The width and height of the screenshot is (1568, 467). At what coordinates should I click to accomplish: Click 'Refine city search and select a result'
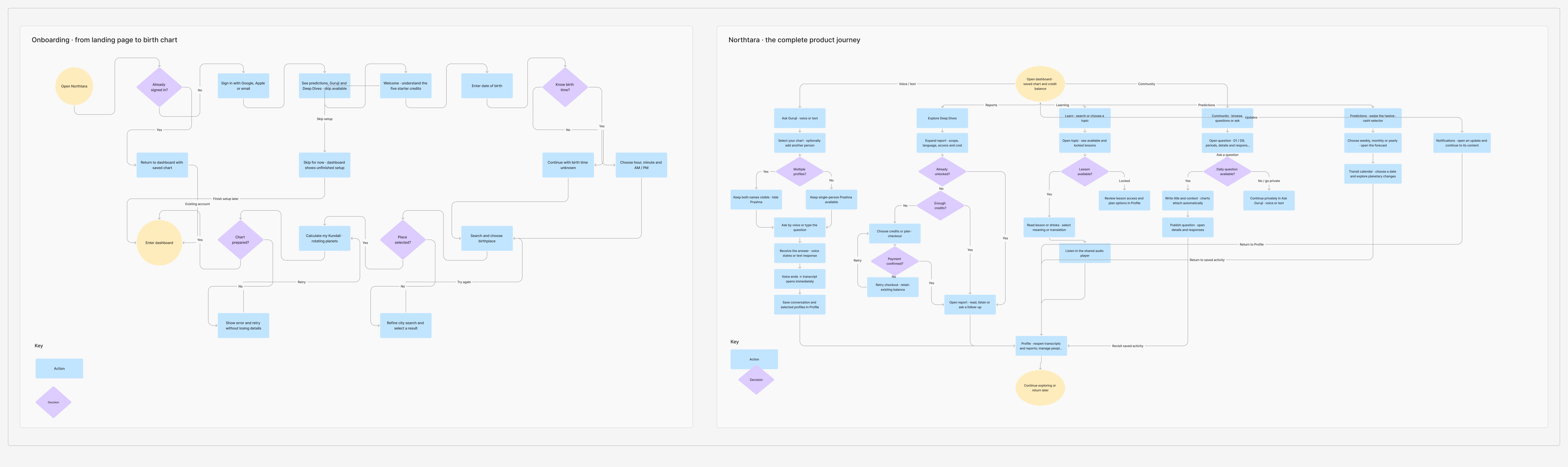click(406, 326)
